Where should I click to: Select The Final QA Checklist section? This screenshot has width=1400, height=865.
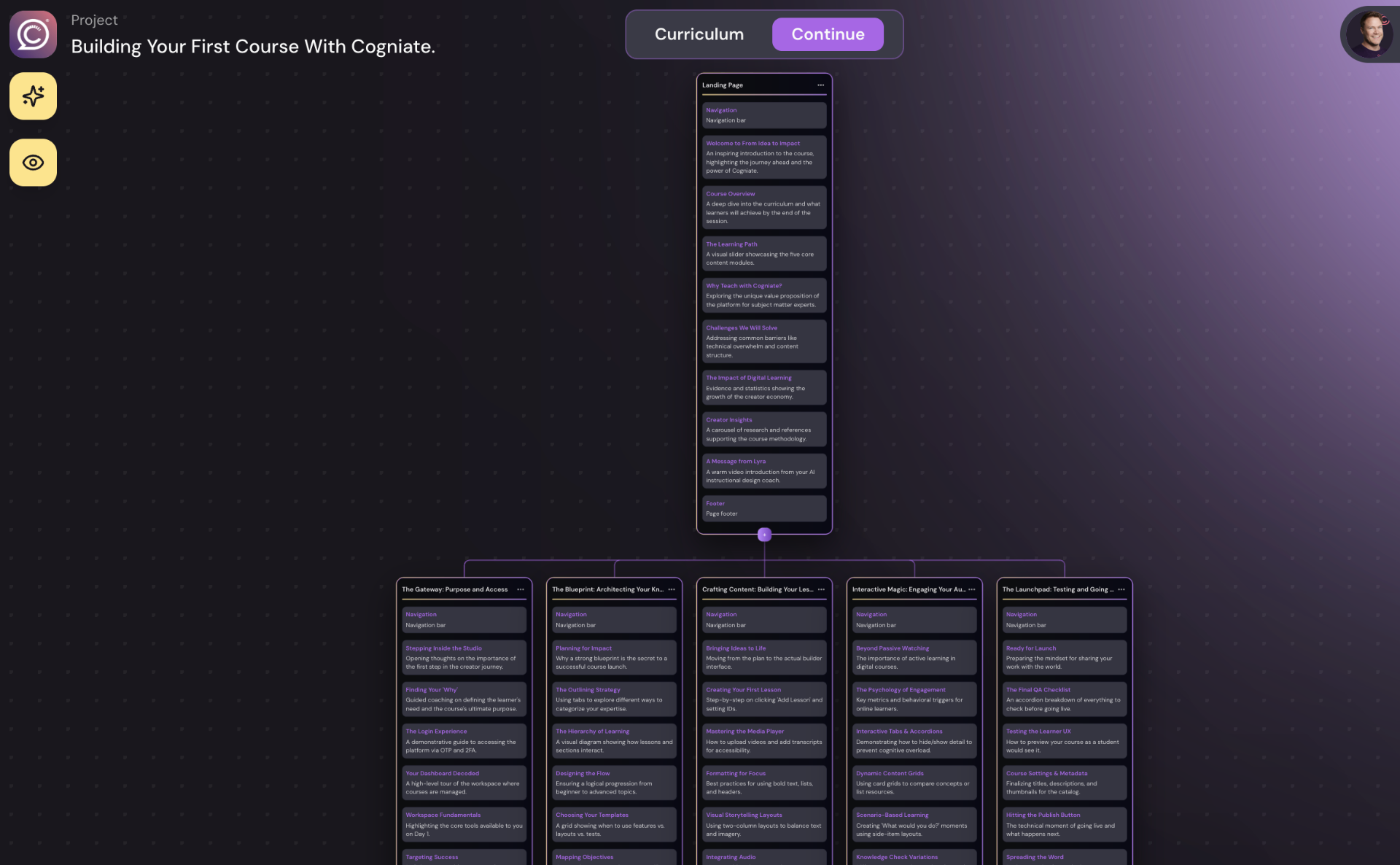point(1065,699)
